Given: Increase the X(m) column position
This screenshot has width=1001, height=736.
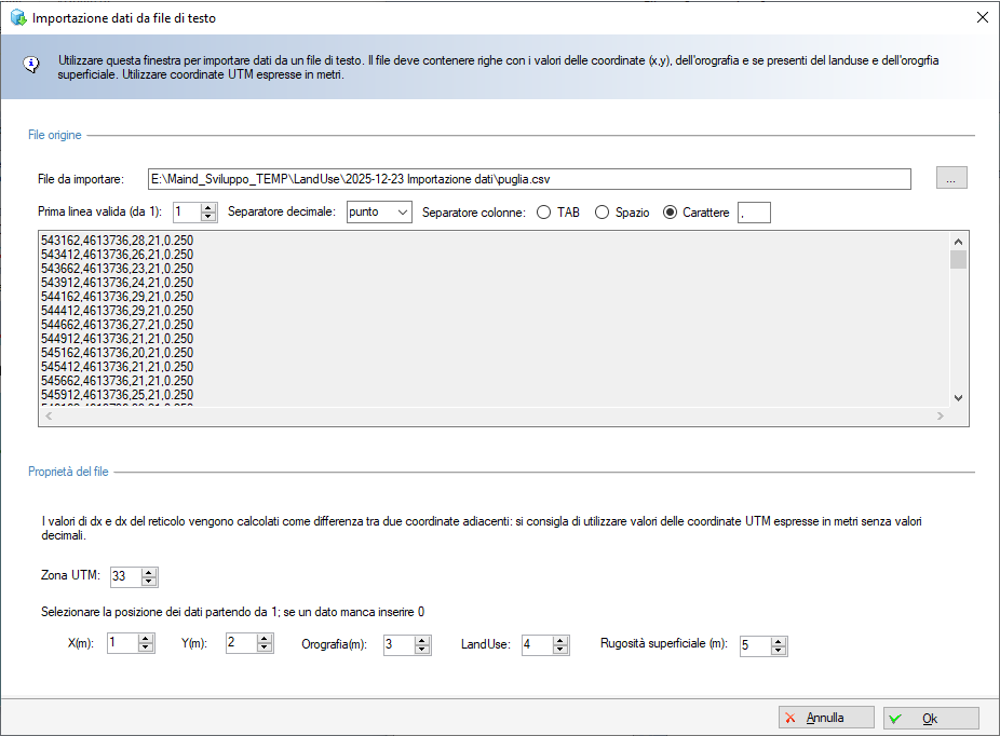Looking at the screenshot, I should (146, 640).
